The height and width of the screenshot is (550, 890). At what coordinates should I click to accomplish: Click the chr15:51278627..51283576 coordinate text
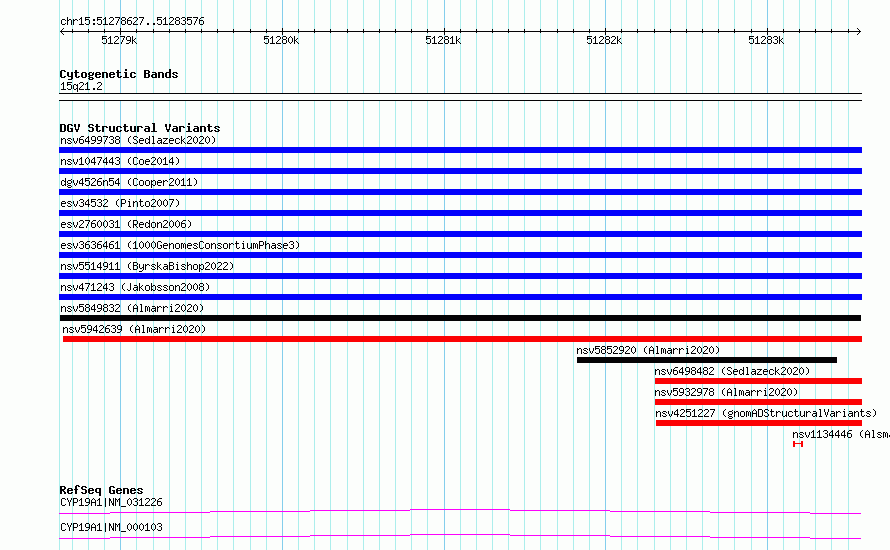coord(132,22)
